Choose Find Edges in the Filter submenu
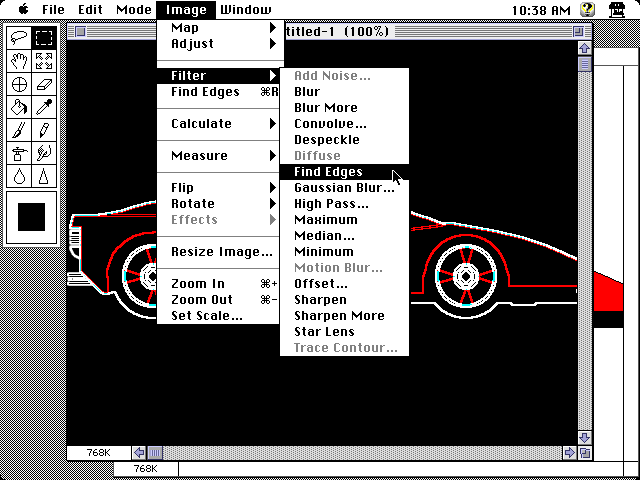This screenshot has height=480, width=640. pyautogui.click(x=344, y=172)
